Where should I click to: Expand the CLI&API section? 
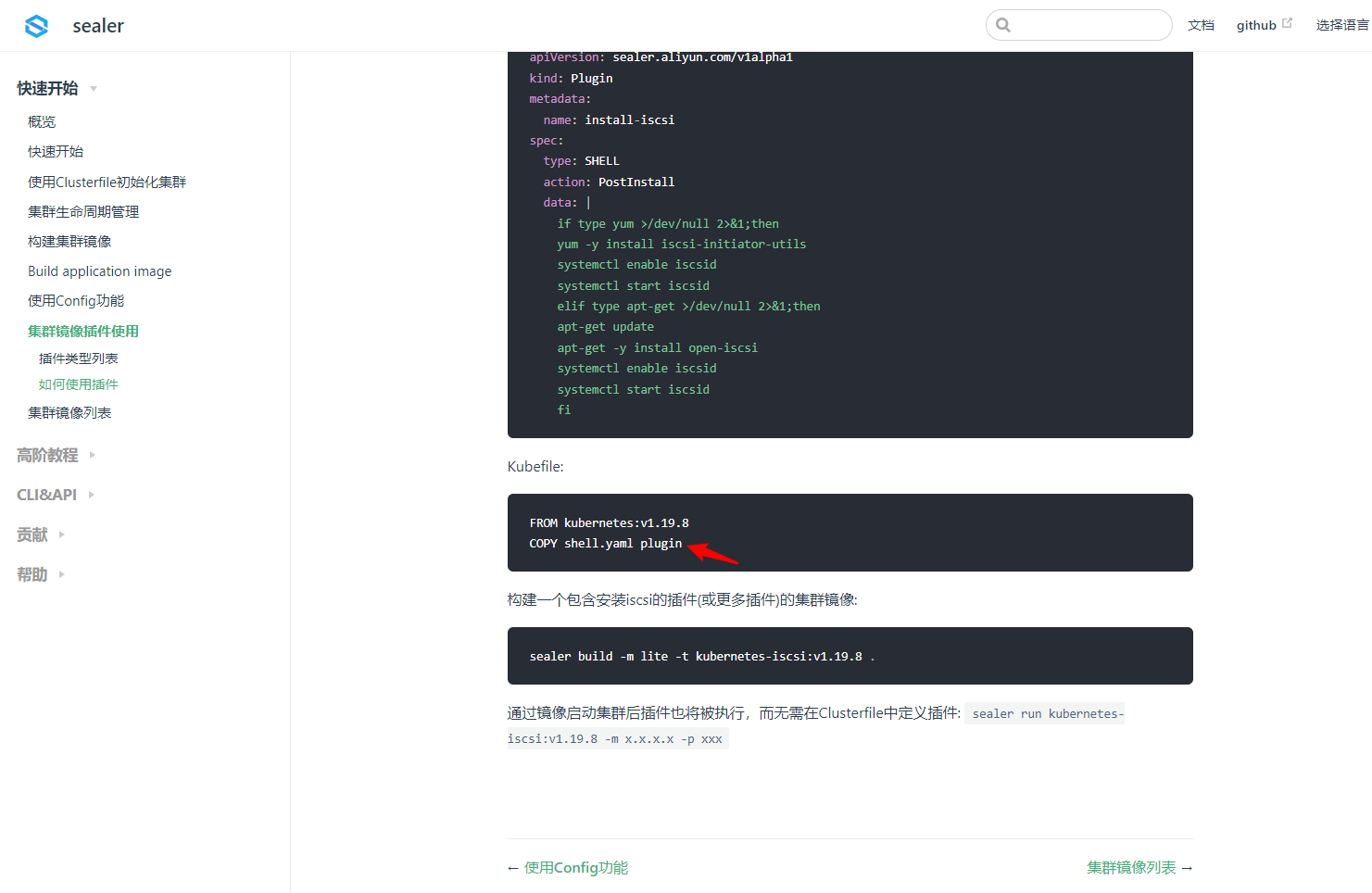click(x=46, y=495)
